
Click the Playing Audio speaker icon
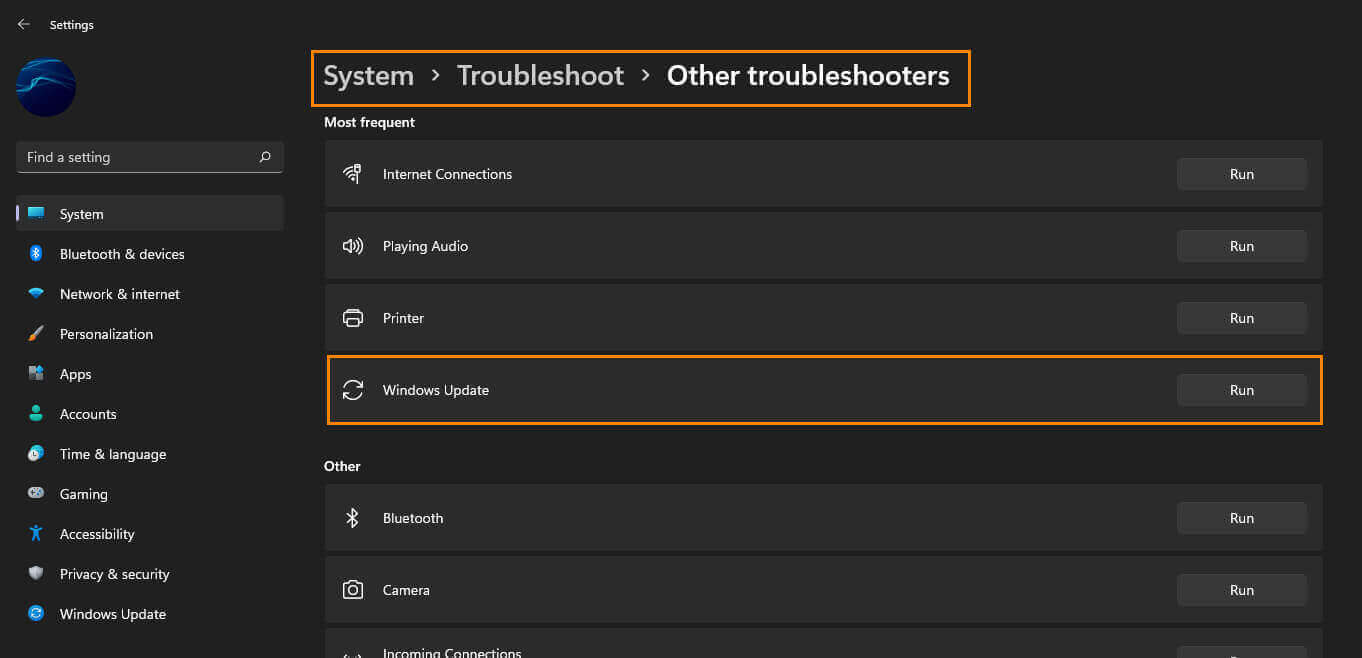tap(352, 246)
